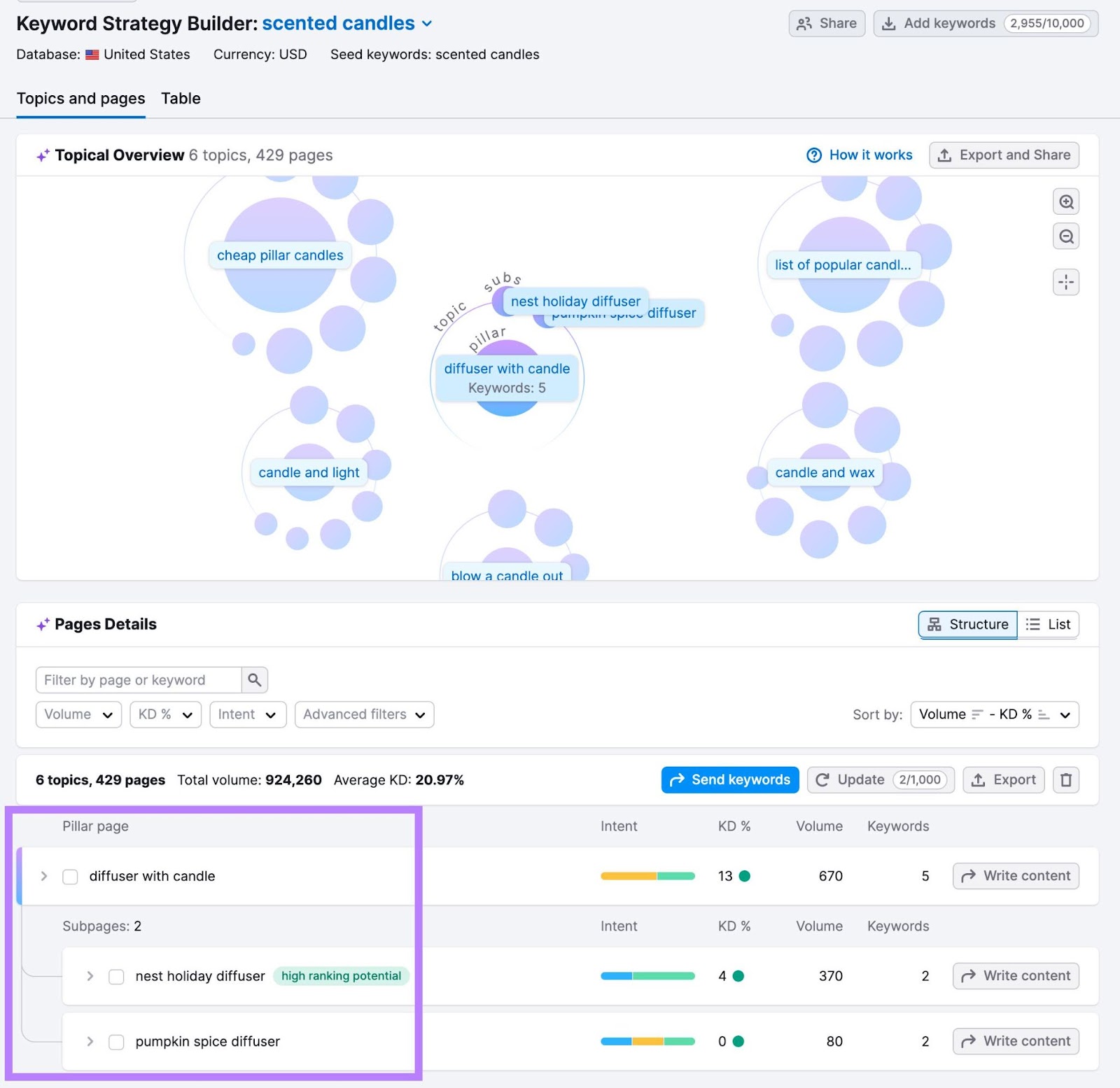Screen dimensions: 1120x1088
Task: Select the Topics and pages tab
Action: tap(80, 98)
